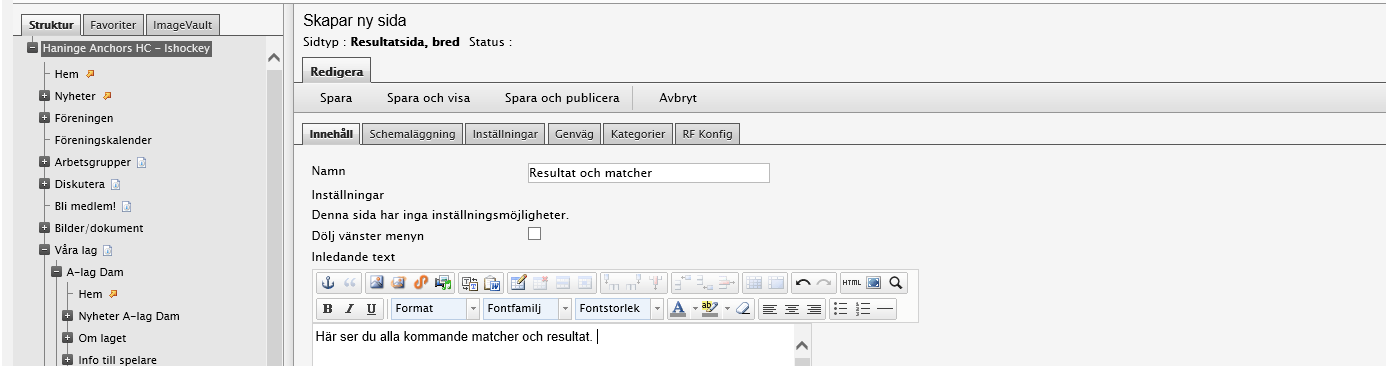The width and height of the screenshot is (1386, 366).
Task: Insert a numbered list
Action: pos(863,309)
